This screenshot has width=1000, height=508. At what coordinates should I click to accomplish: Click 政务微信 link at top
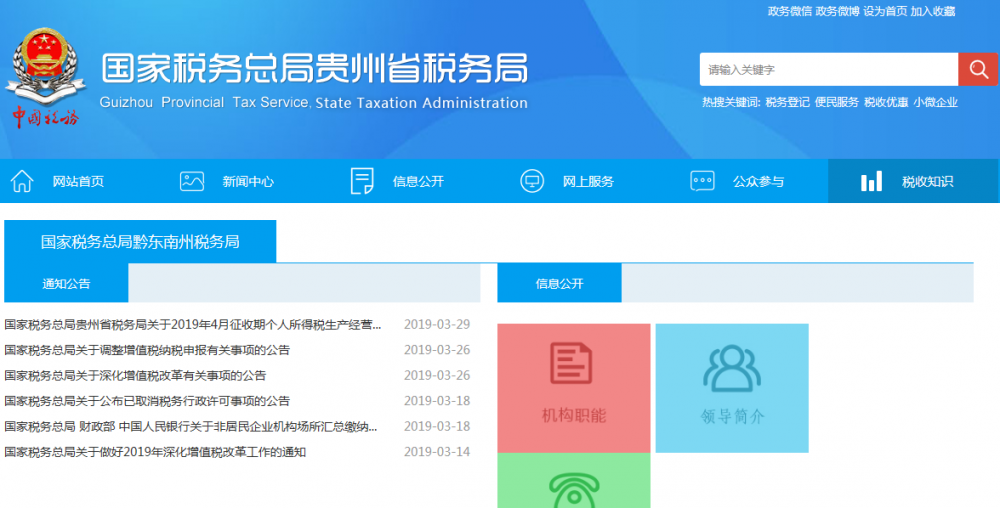pos(790,11)
